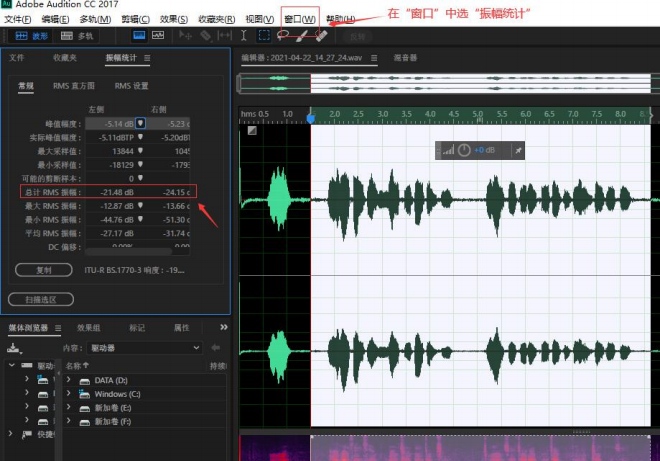
Task: Expand the 新加卷 (F:) drive
Action: (69, 421)
